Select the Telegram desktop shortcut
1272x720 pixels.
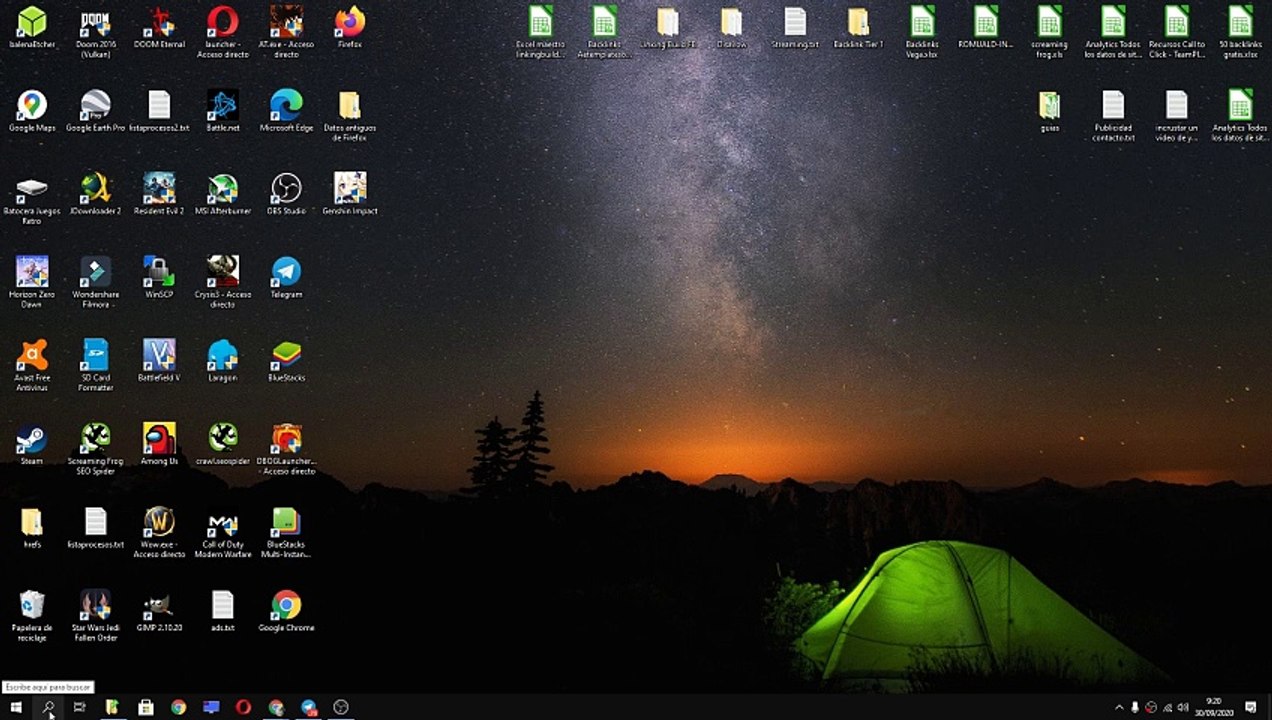click(x=286, y=277)
